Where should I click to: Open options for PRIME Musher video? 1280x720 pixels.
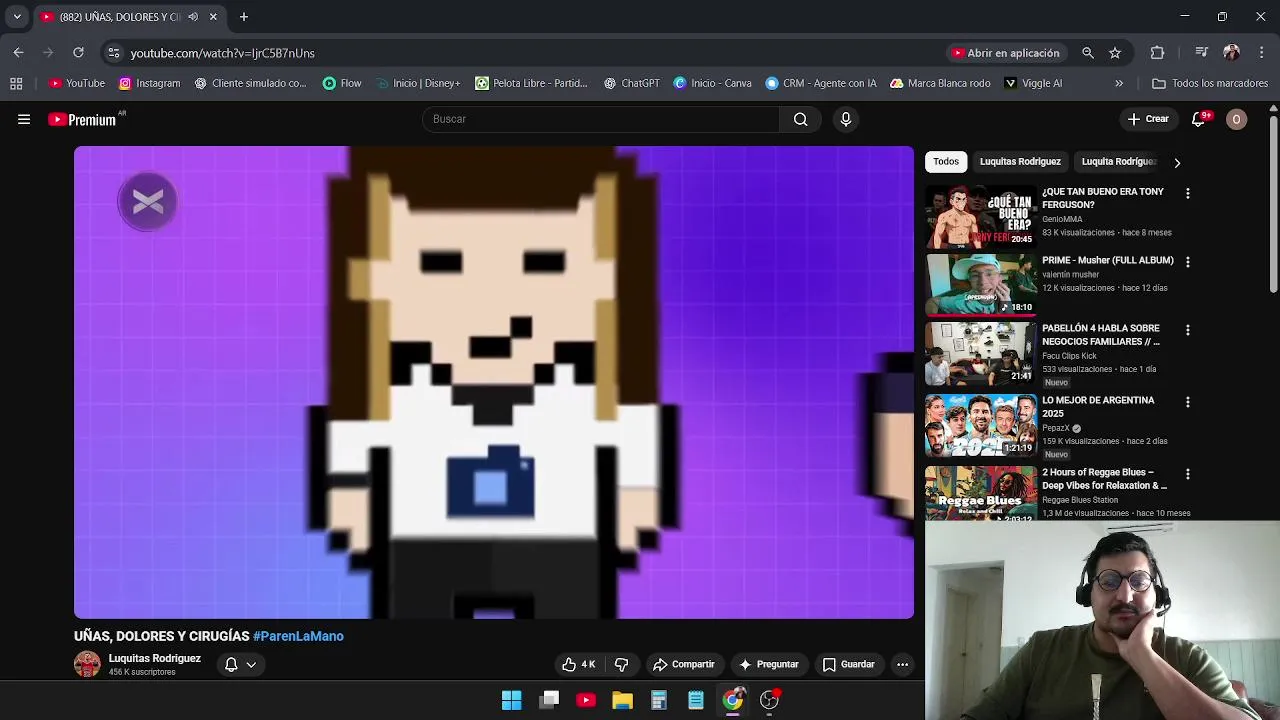(1187, 262)
